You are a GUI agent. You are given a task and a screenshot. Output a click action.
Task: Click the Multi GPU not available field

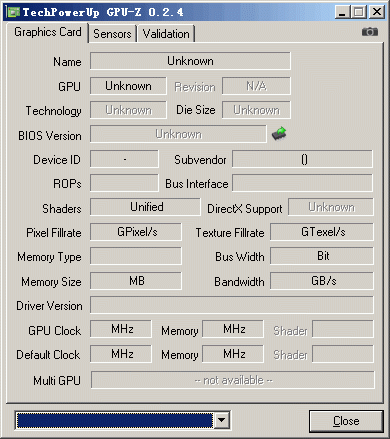coord(233,380)
